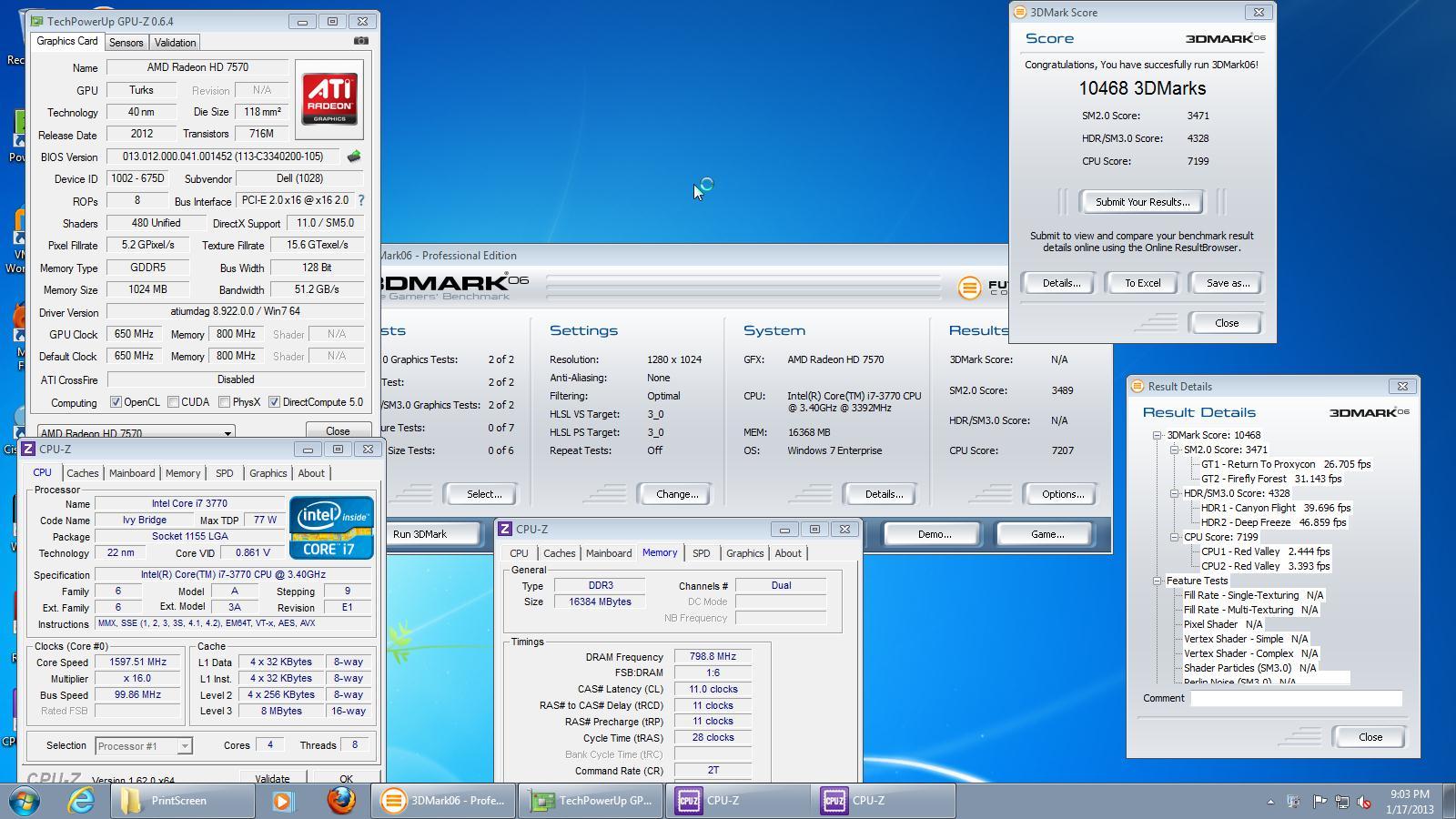Image resolution: width=1456 pixels, height=819 pixels.
Task: Click Close in Result Details window
Action: (x=1370, y=737)
